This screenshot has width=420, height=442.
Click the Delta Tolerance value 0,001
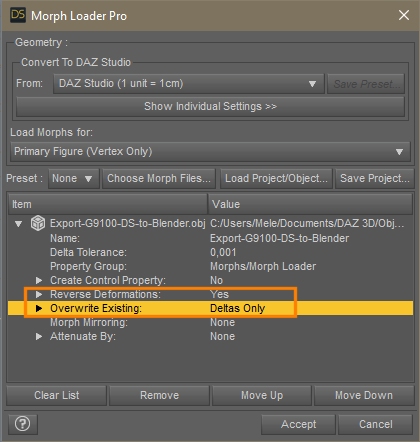point(223,252)
